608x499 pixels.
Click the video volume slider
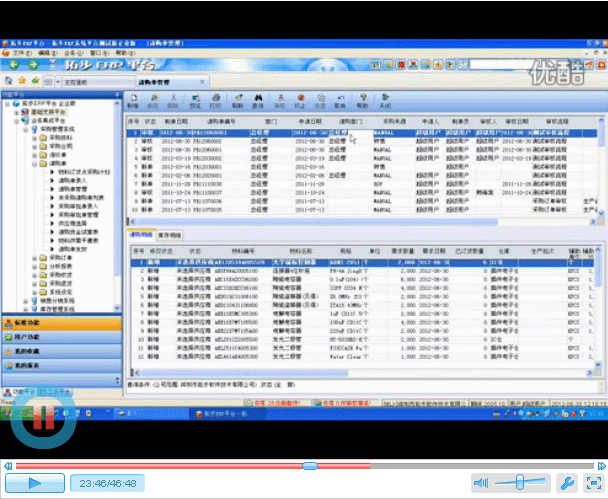520,482
